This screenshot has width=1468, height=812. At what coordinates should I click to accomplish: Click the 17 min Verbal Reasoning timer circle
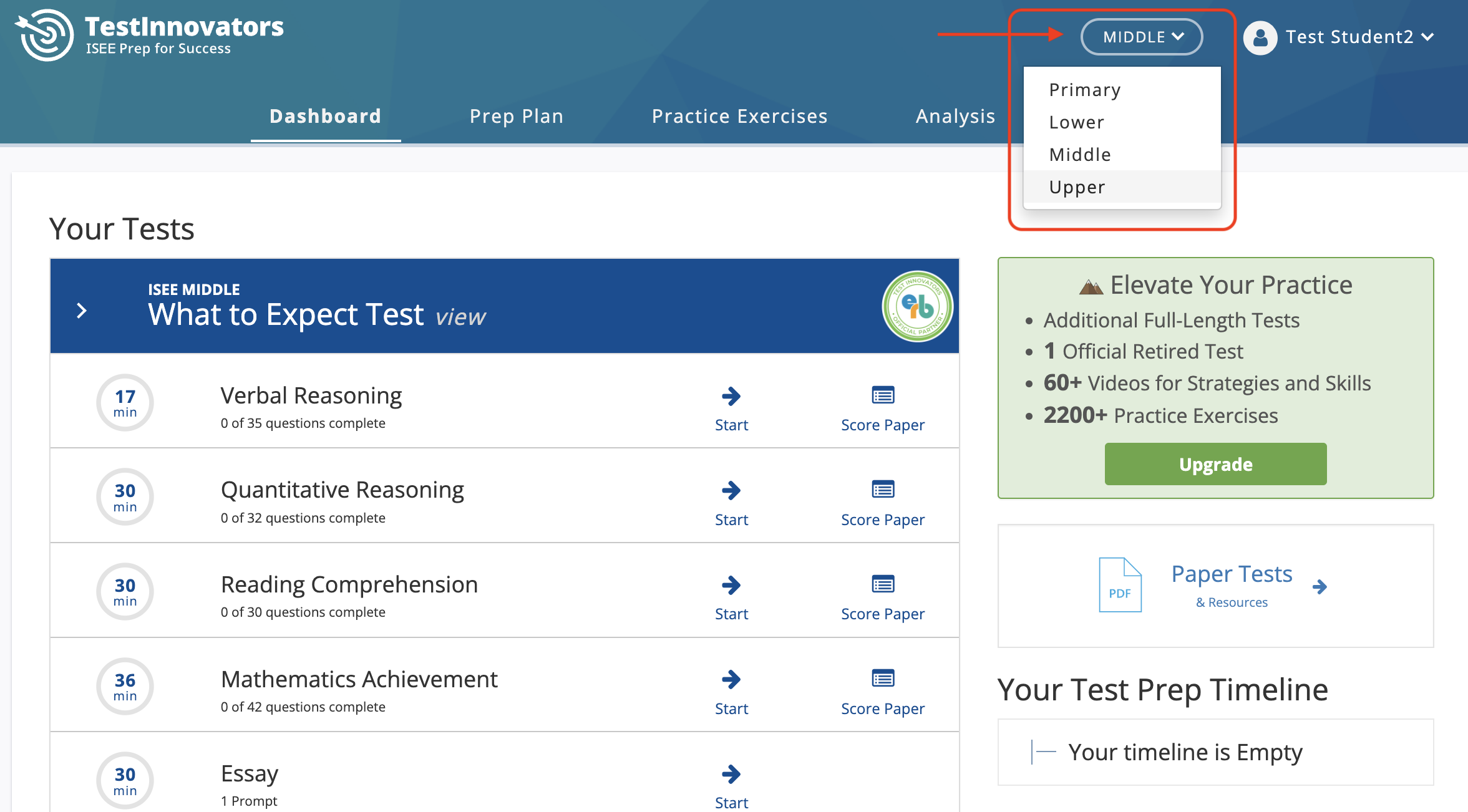[125, 402]
